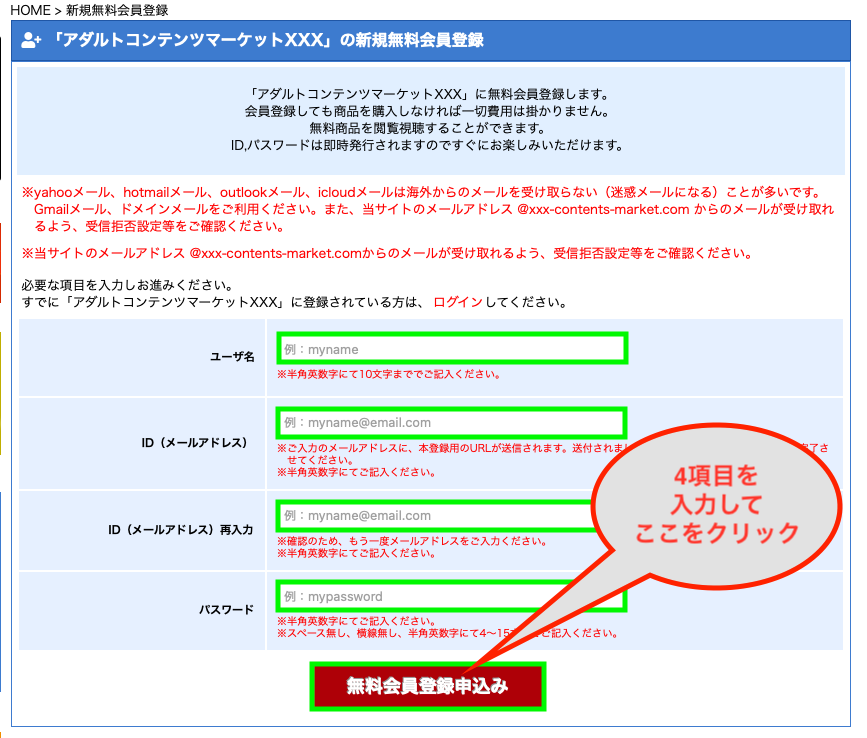Click the パスワード row label
The width and height of the screenshot is (867, 738).
[x=225, y=609]
